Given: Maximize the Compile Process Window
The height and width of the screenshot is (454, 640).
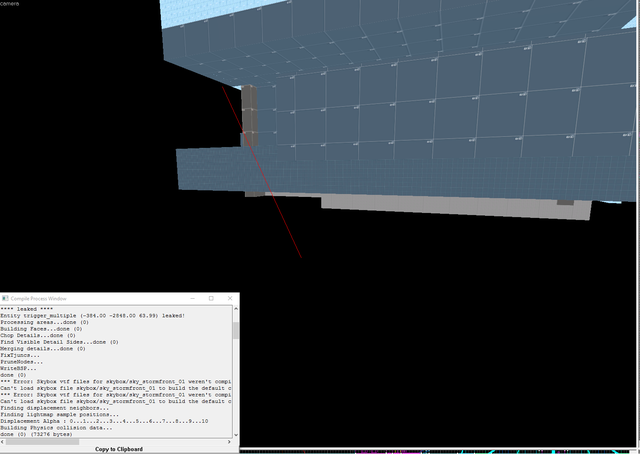Looking at the screenshot, I should [211, 298].
